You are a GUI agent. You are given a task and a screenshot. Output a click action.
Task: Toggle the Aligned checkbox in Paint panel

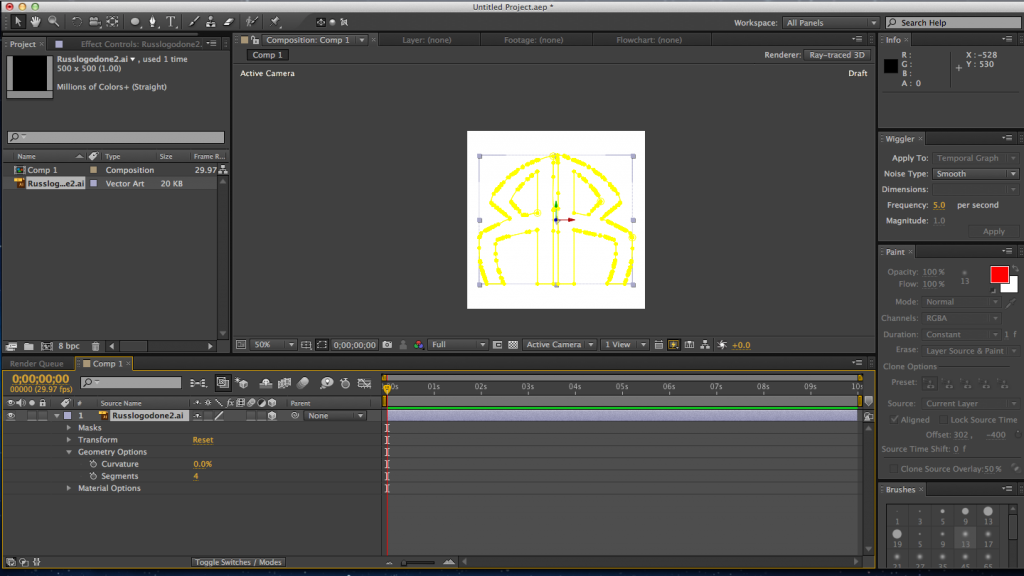tap(894, 420)
